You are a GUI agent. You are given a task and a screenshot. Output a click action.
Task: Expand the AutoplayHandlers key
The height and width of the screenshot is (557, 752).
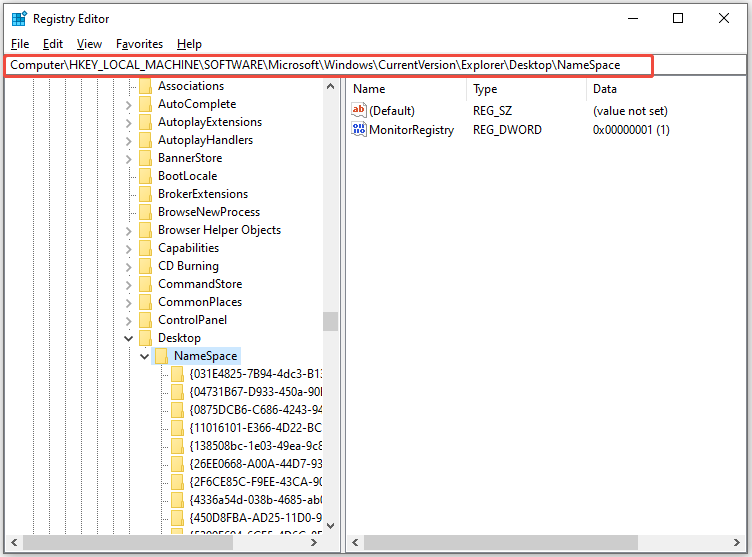click(x=129, y=141)
